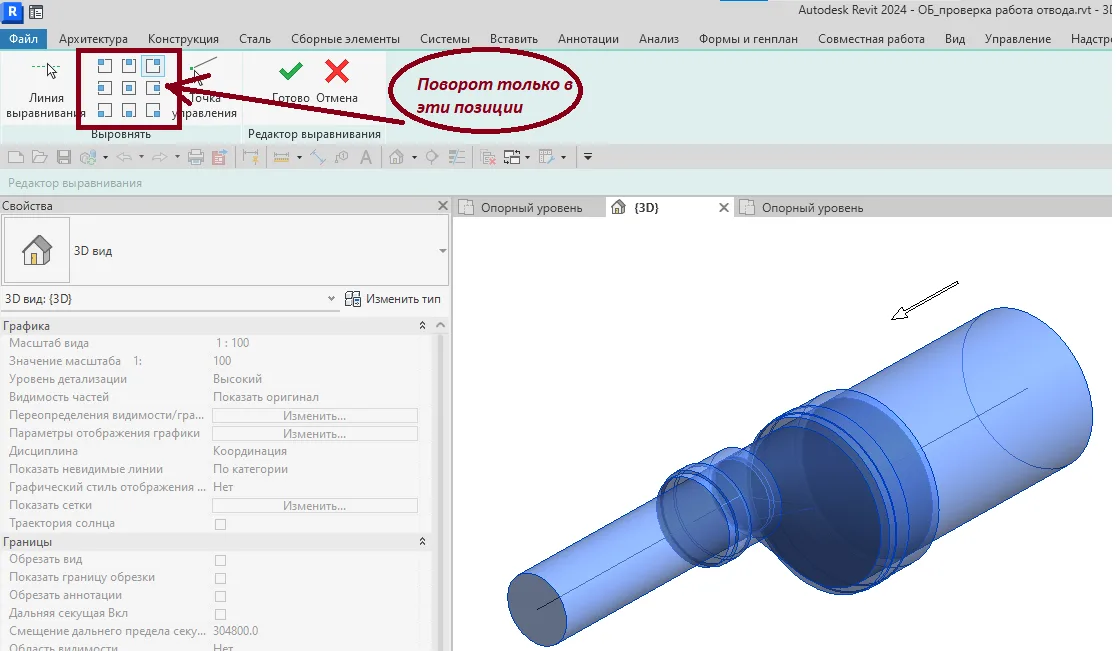Collapse the Границы properties section
1120x651 pixels.
coord(422,542)
